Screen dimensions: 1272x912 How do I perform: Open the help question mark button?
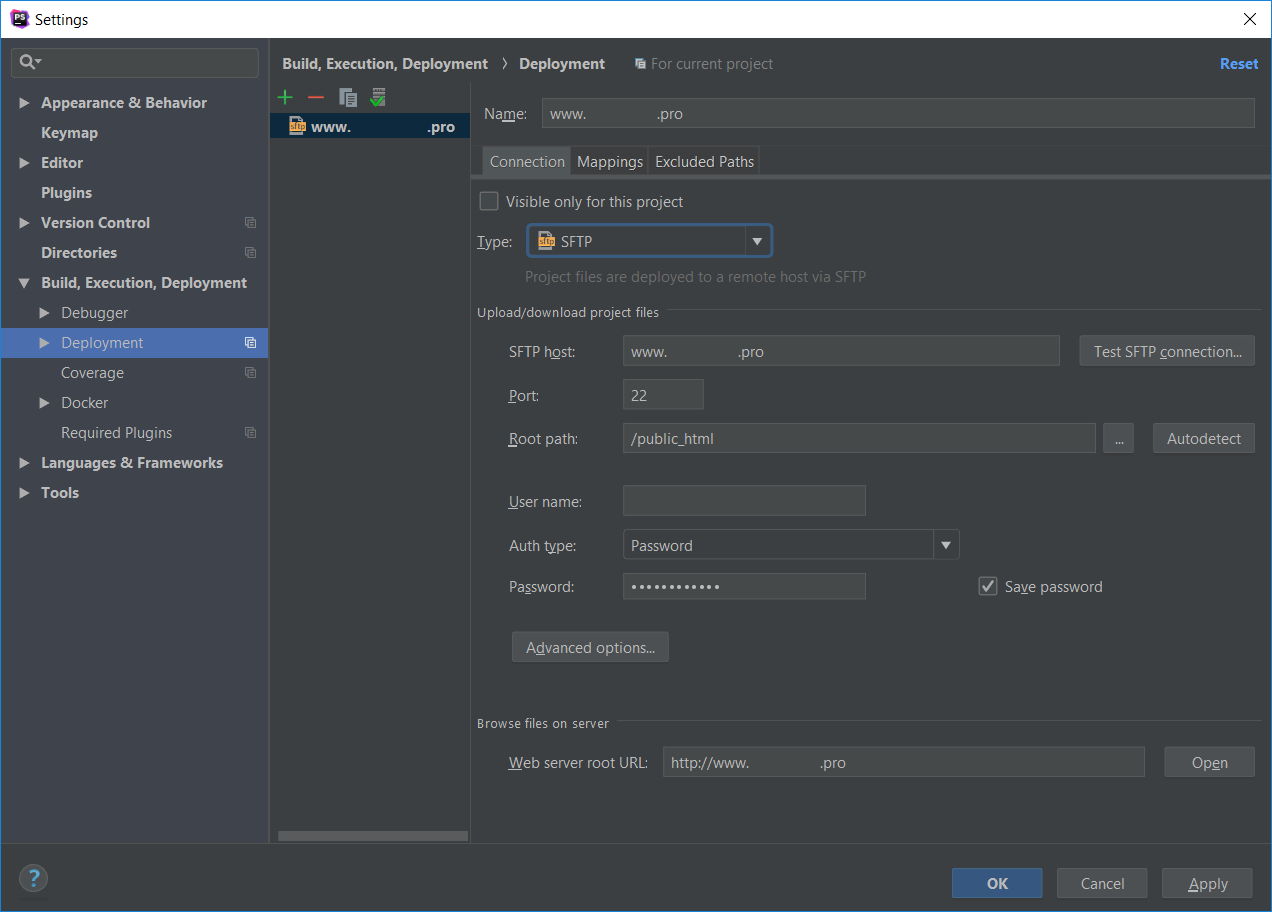34,879
